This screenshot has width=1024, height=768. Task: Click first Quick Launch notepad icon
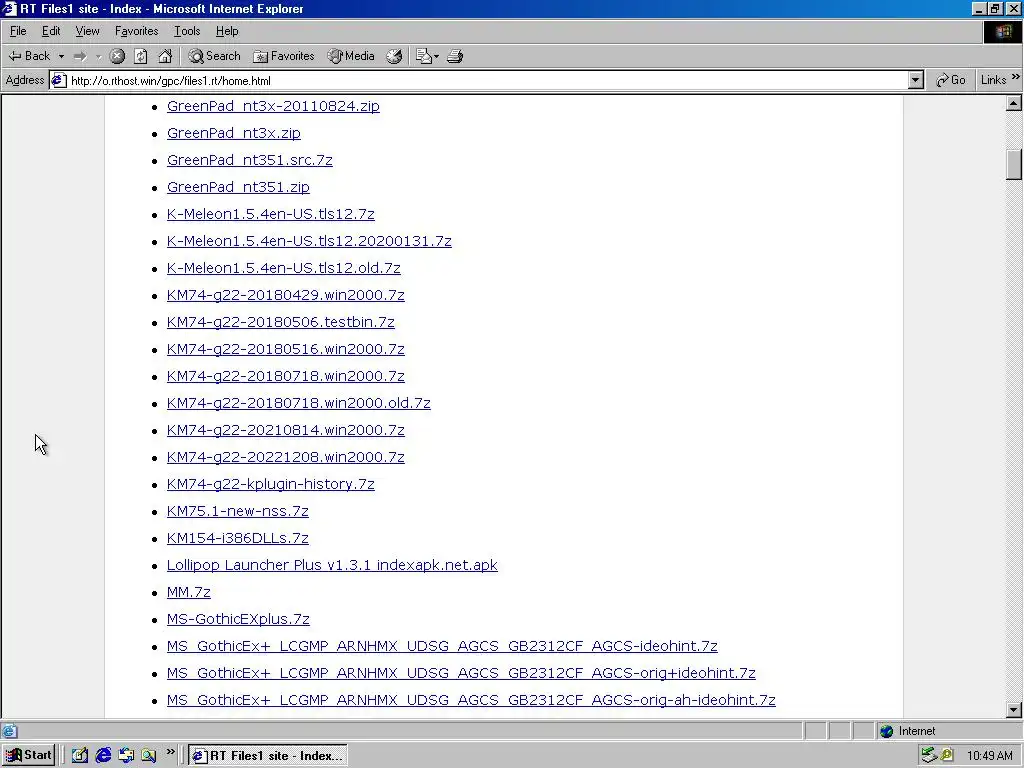point(80,756)
